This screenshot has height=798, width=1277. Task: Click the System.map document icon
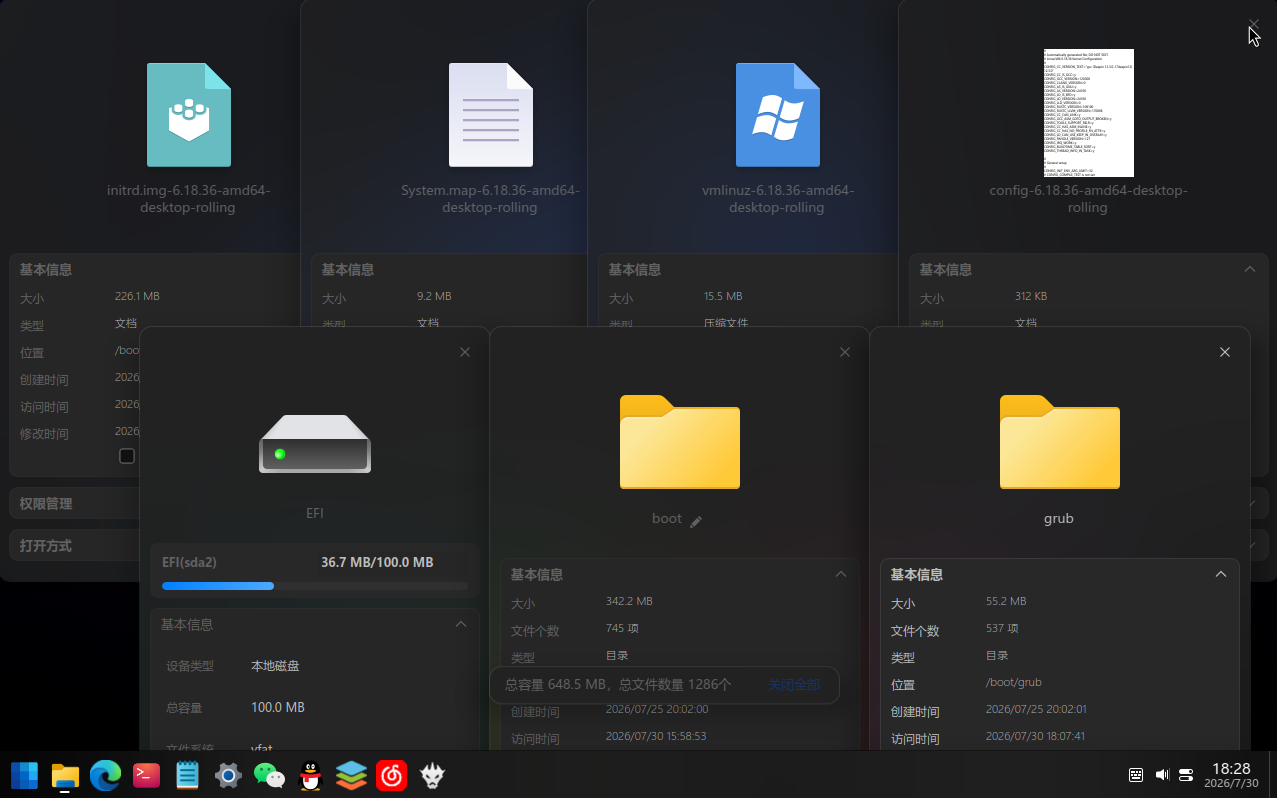click(491, 115)
